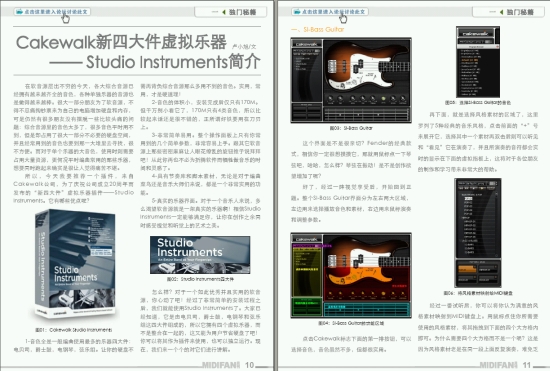Click the forum discussion link on page 10
This screenshot has height=371, width=550.
[53, 12]
